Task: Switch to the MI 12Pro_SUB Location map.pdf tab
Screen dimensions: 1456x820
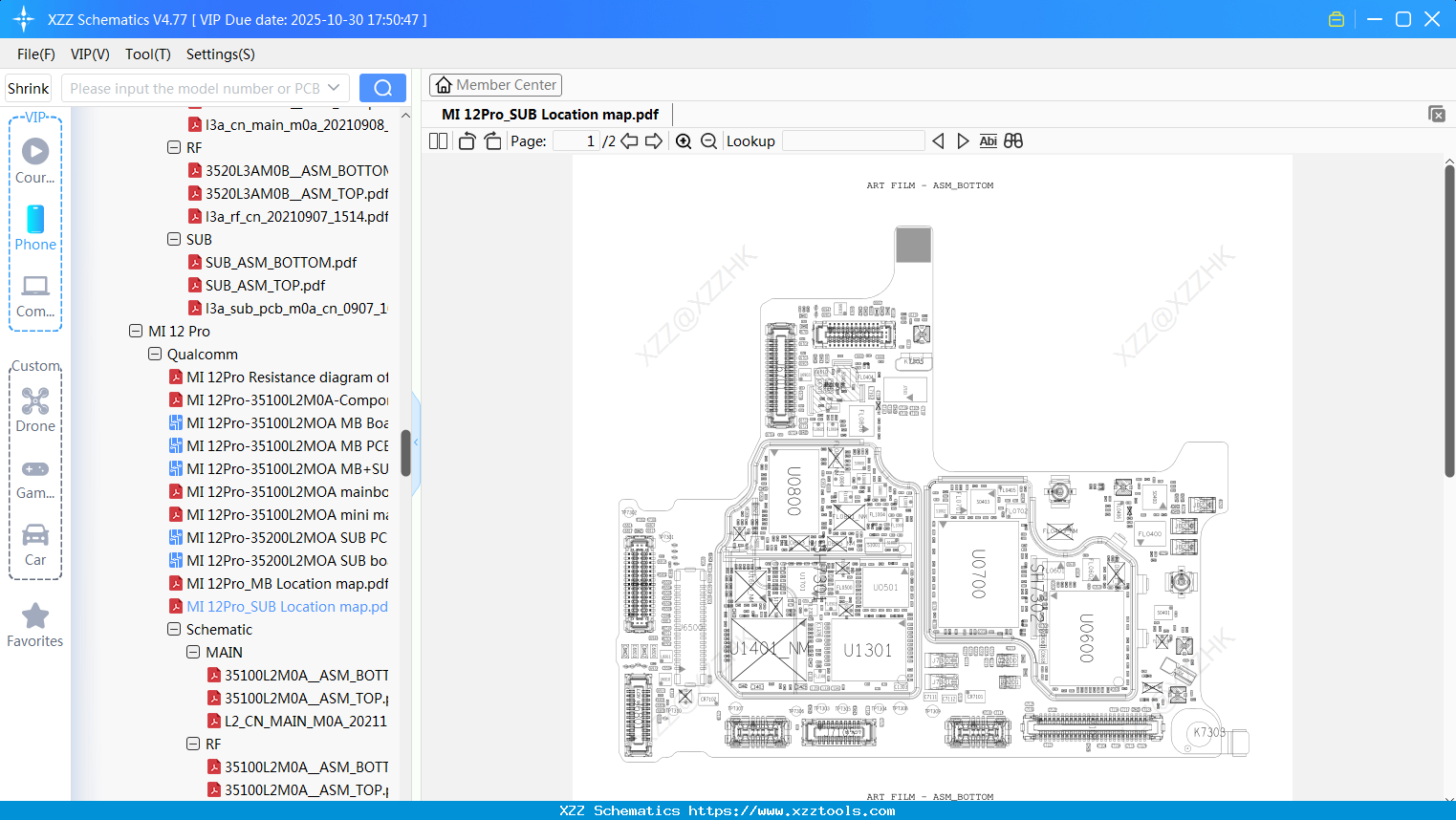Action: (x=548, y=114)
